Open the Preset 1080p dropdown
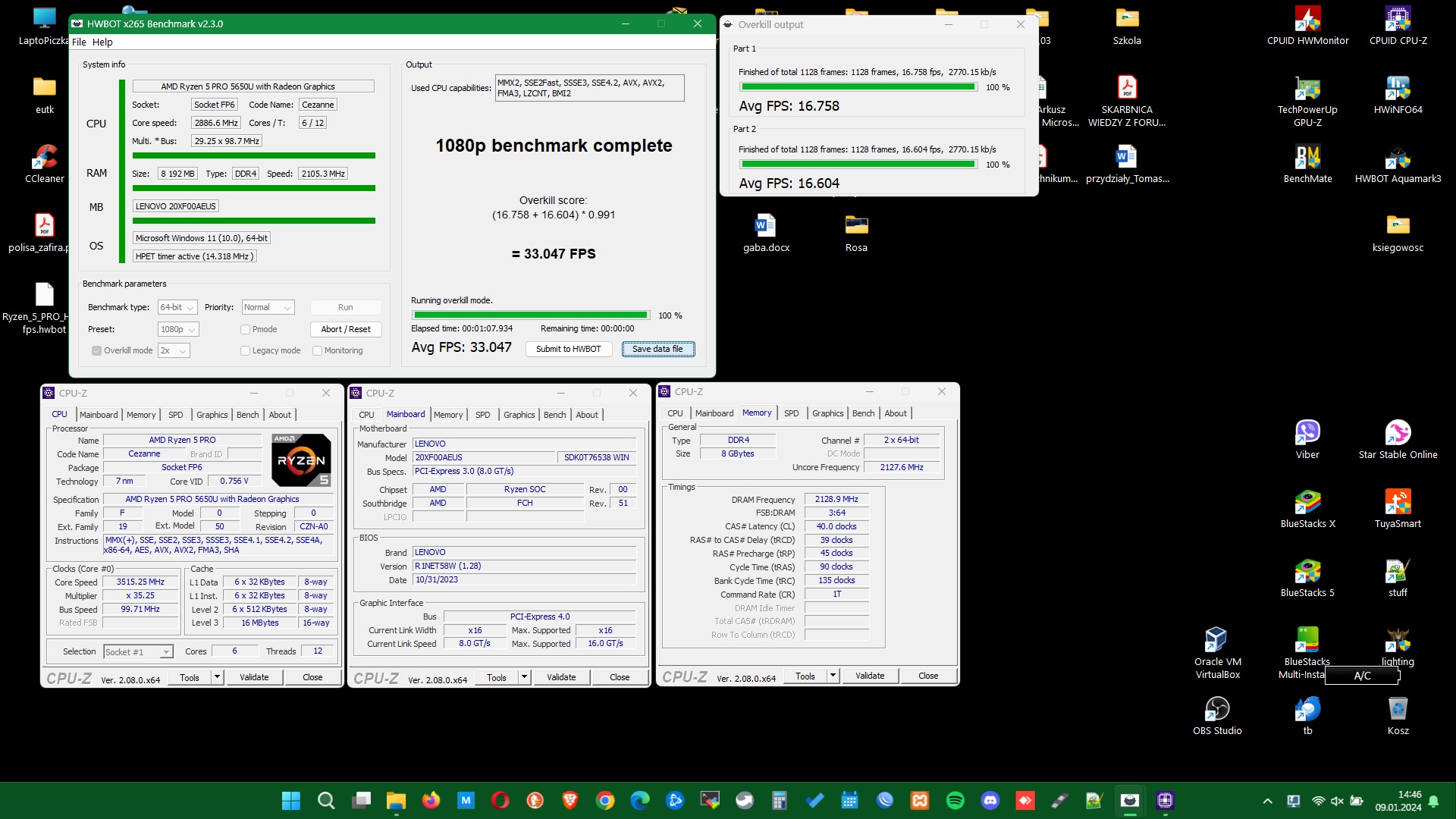Viewport: 1456px width, 819px height. 178,329
